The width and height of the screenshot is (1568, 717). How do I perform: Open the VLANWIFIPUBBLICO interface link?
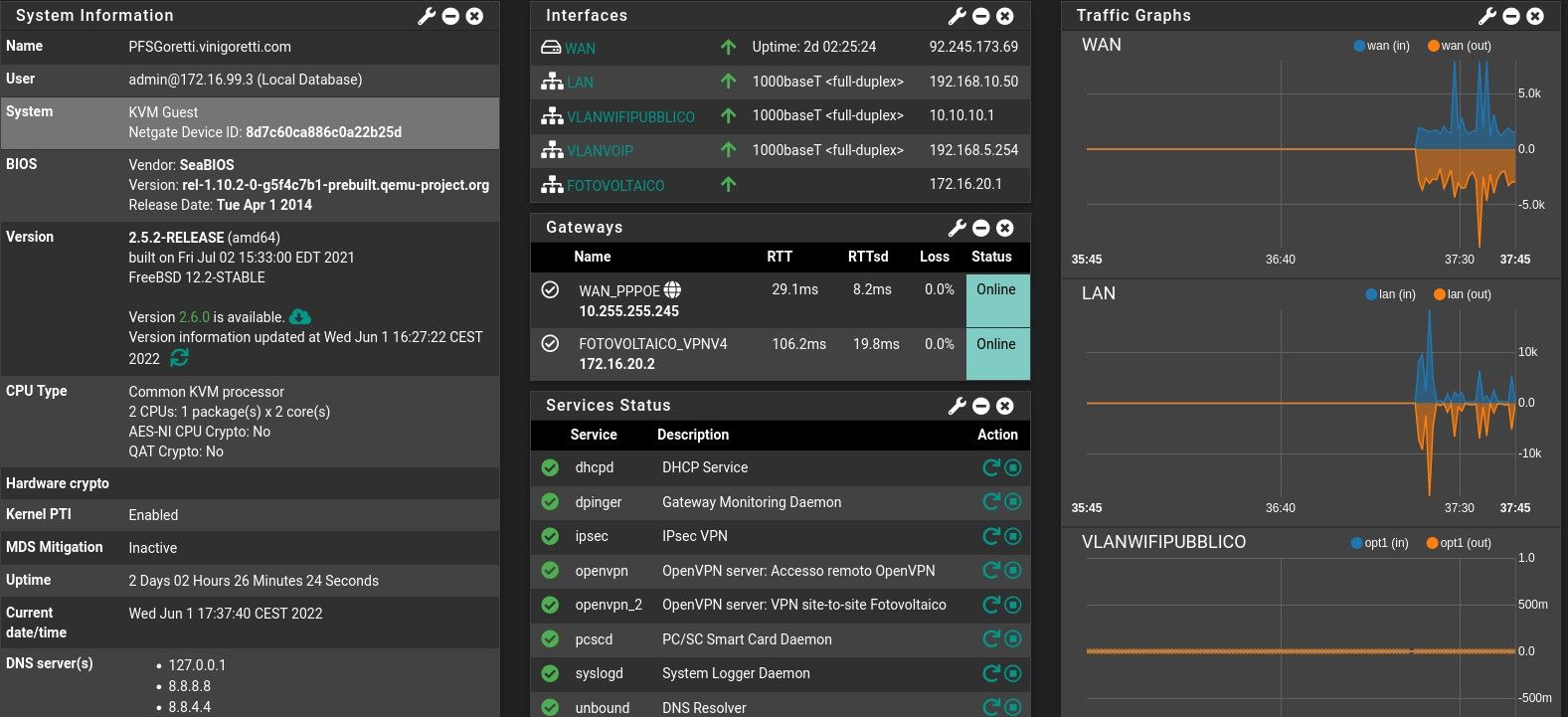coord(630,116)
